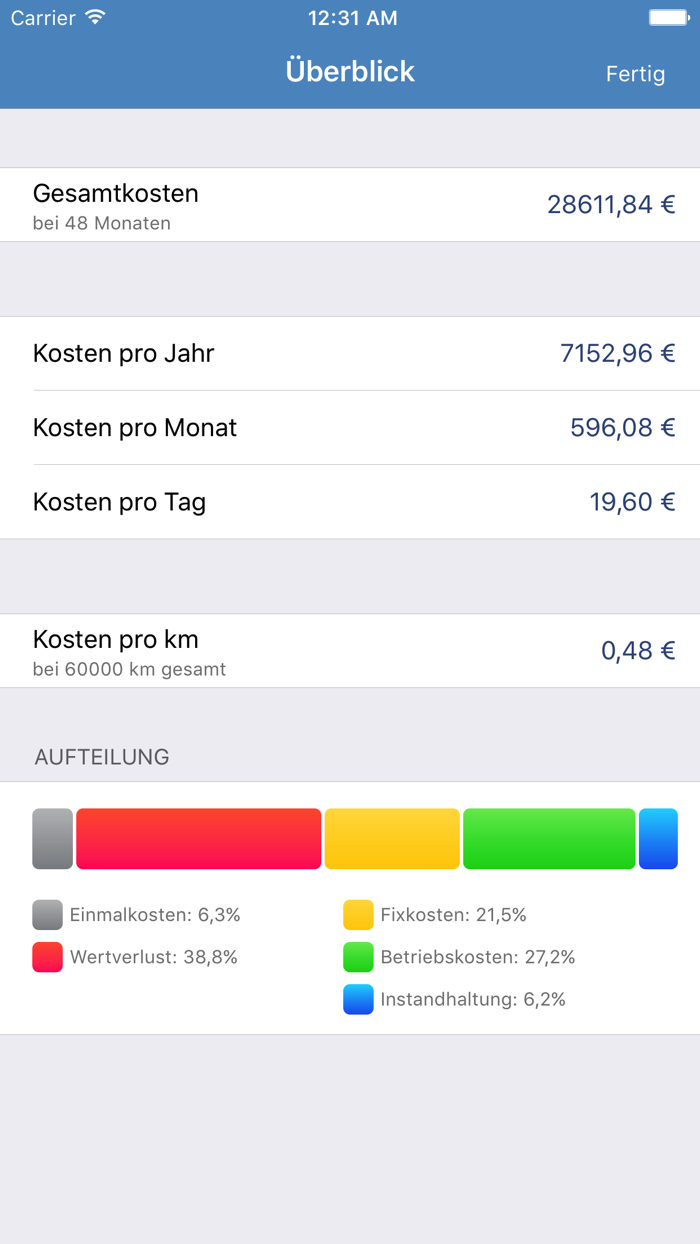The image size is (700, 1244).
Task: Select the yellow Fixkosten bar segment
Action: pos(392,838)
